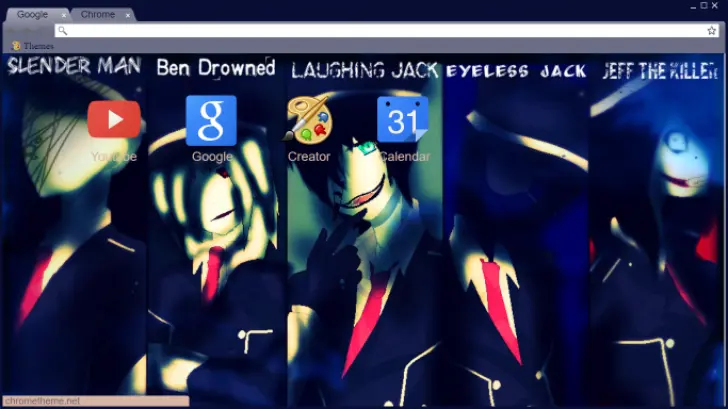Switch to the Chrome tab
Screen dimensions: 728x409
[x=97, y=15]
